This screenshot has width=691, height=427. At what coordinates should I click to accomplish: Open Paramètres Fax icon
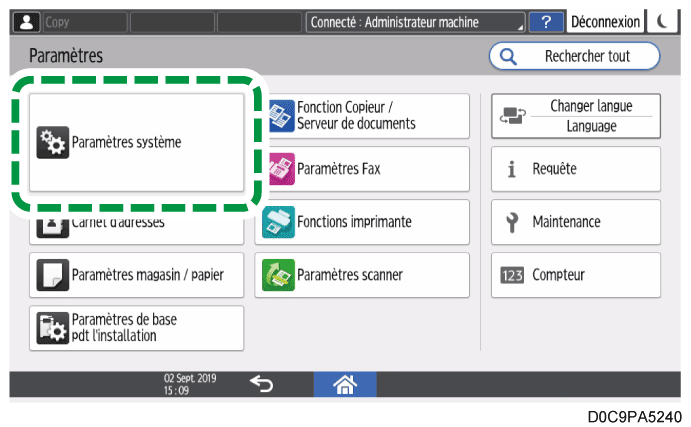[280, 169]
